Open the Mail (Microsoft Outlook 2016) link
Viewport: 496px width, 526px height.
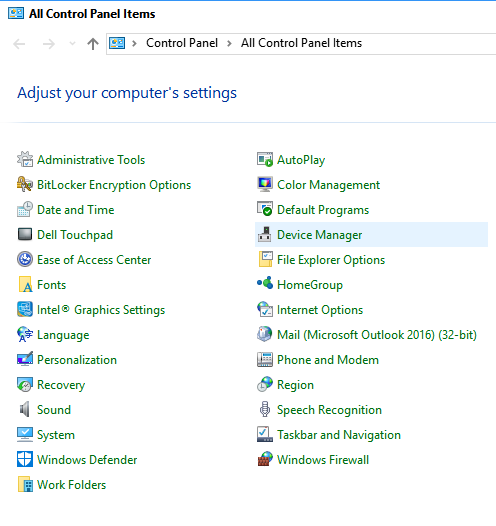pyautogui.click(x=377, y=335)
